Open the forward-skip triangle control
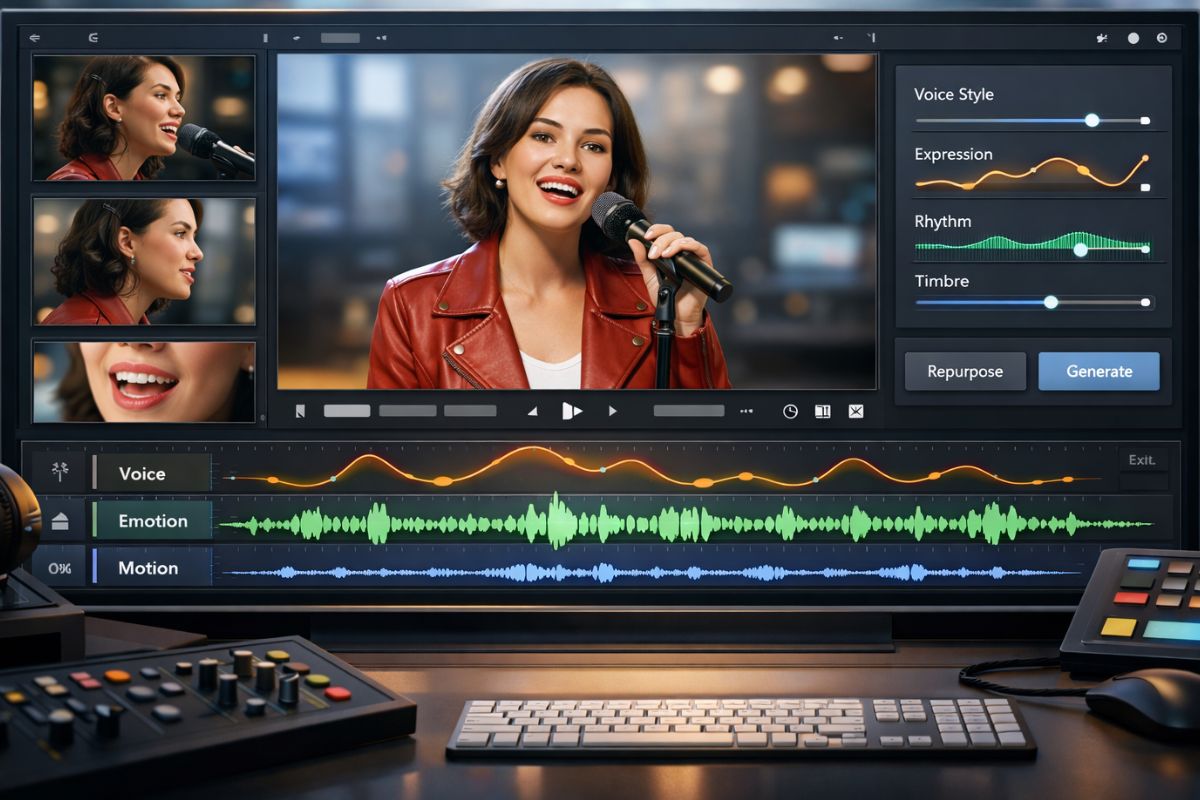1200x800 pixels. [613, 410]
